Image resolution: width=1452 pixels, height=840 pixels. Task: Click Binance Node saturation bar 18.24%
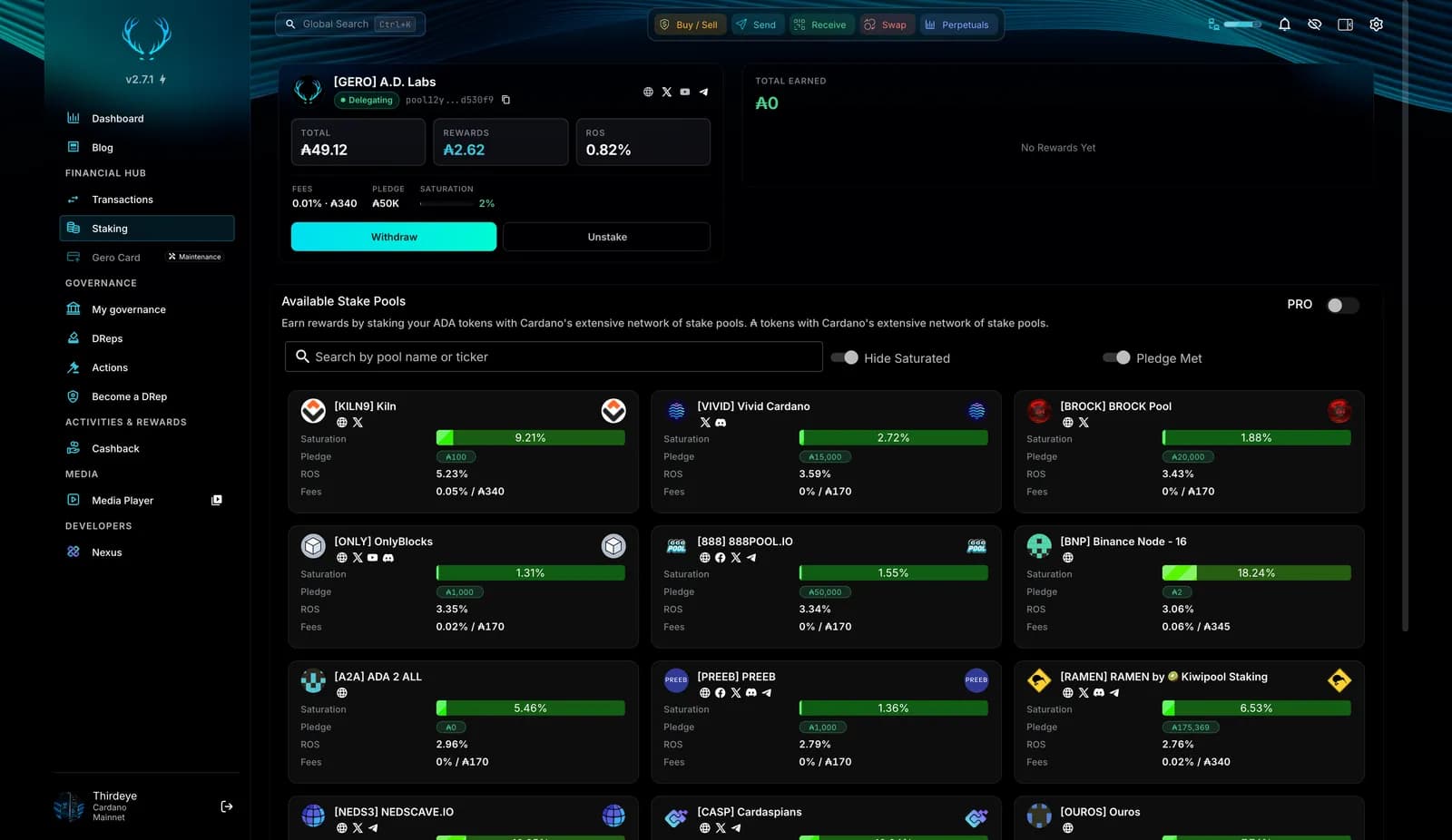pos(1256,573)
